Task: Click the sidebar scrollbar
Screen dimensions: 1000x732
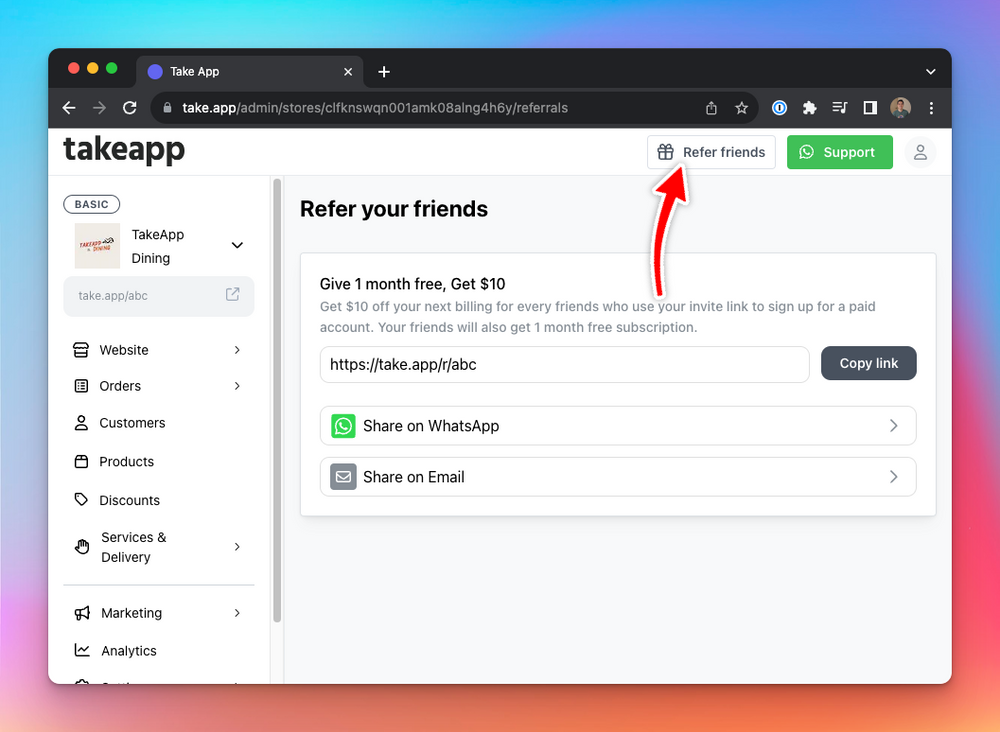Action: pyautogui.click(x=277, y=400)
